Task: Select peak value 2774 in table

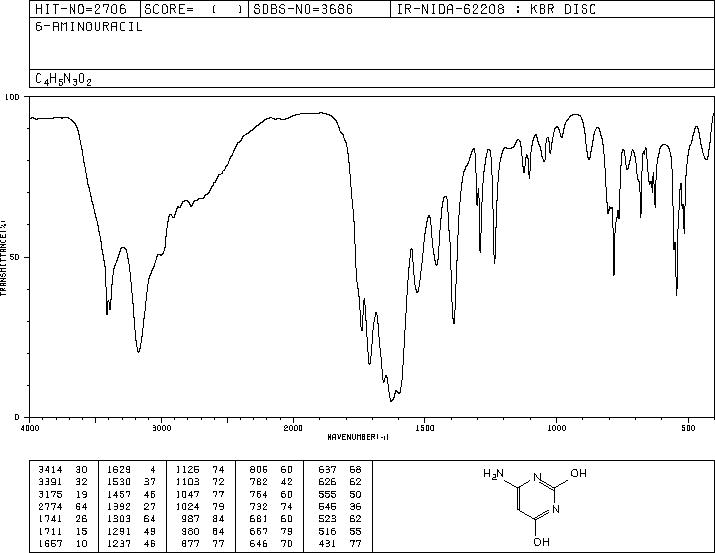Action: coord(50,507)
